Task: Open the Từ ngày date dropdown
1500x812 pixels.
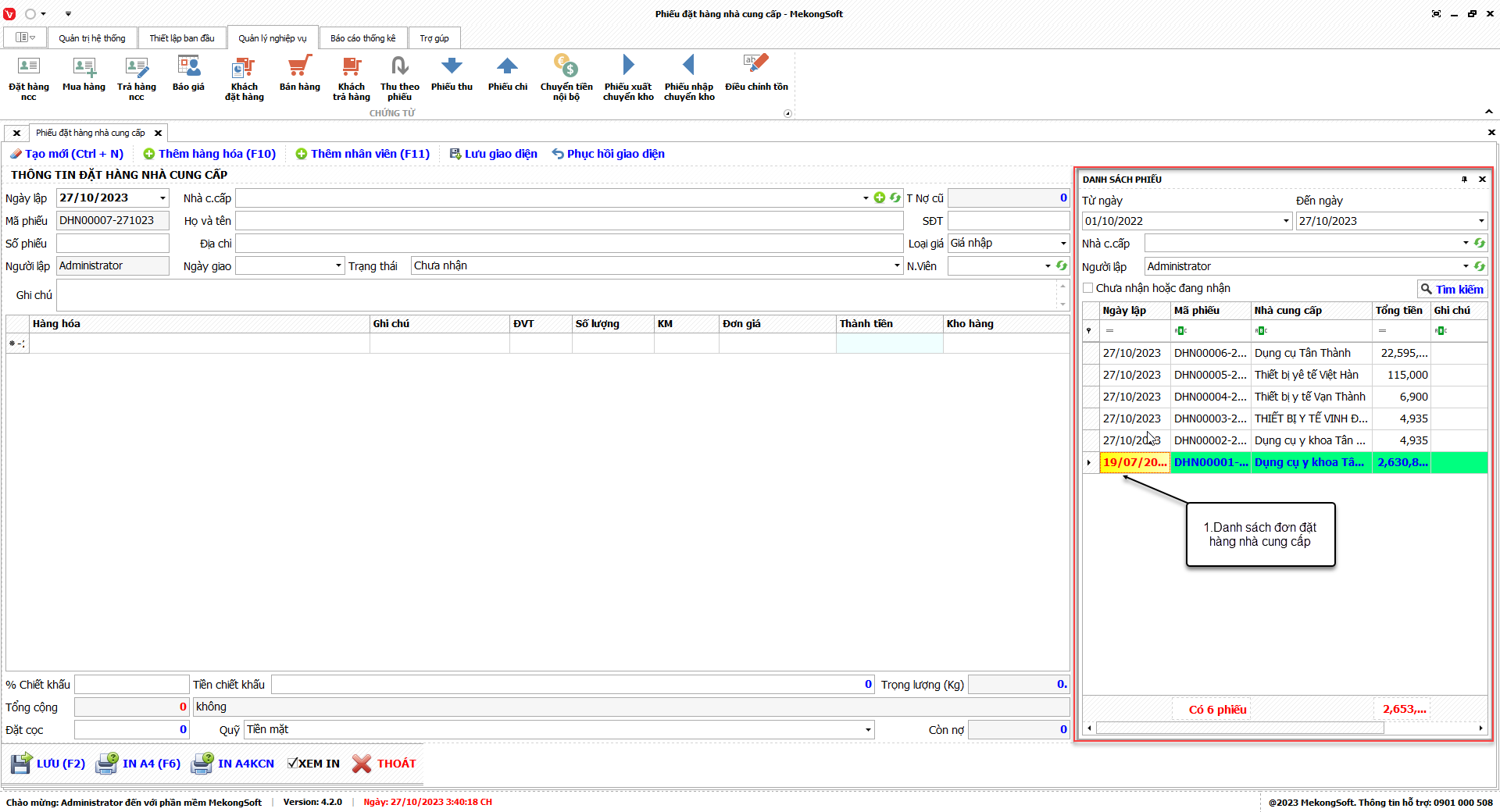Action: coord(1286,221)
